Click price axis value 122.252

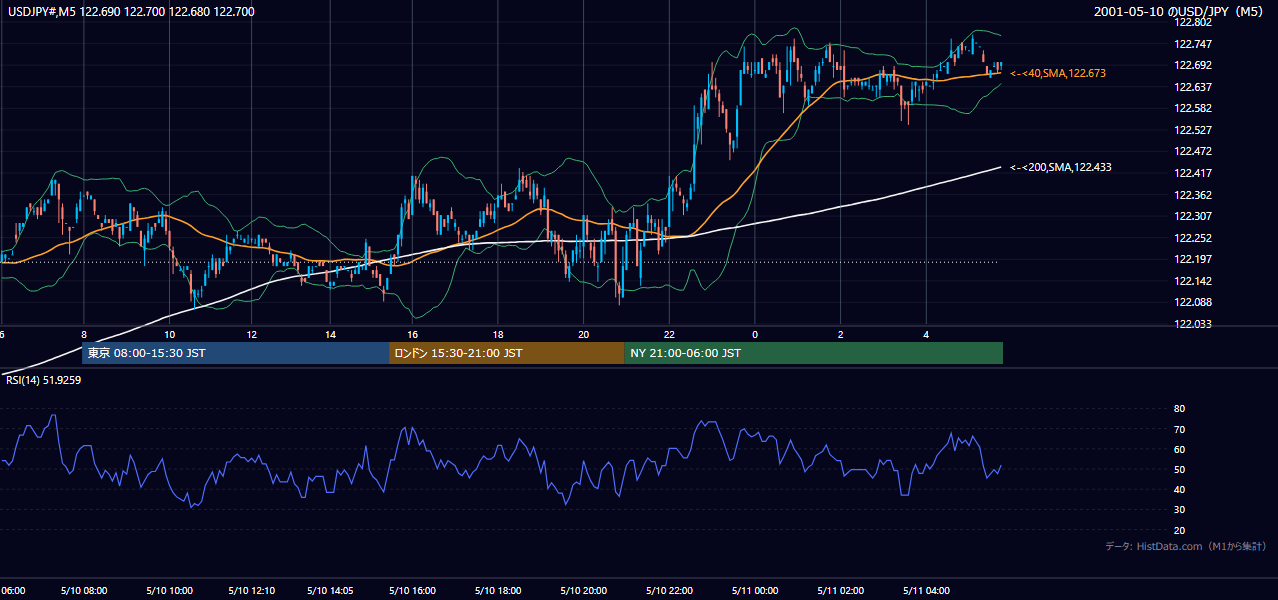click(x=1195, y=238)
